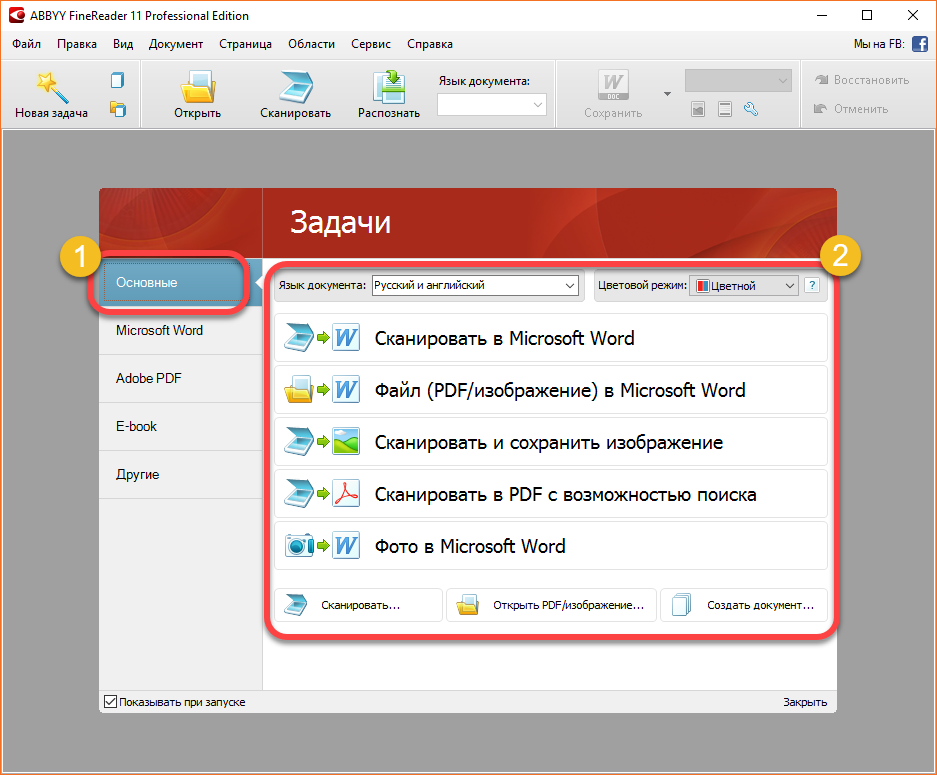Click the Facebook icon next to Мы на FB
Viewport: 937px width, 775px height.
coord(920,44)
